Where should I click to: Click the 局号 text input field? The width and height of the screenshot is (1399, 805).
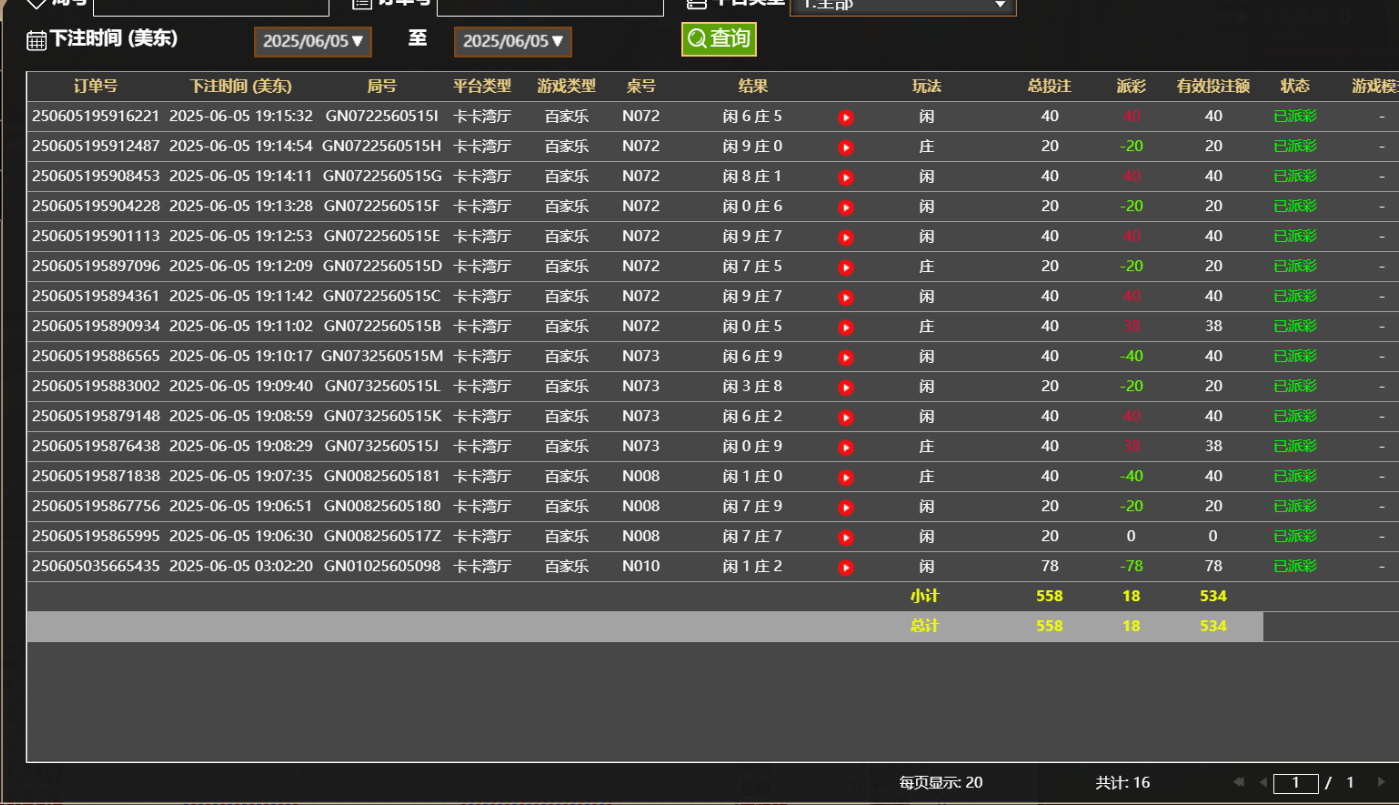point(211,6)
